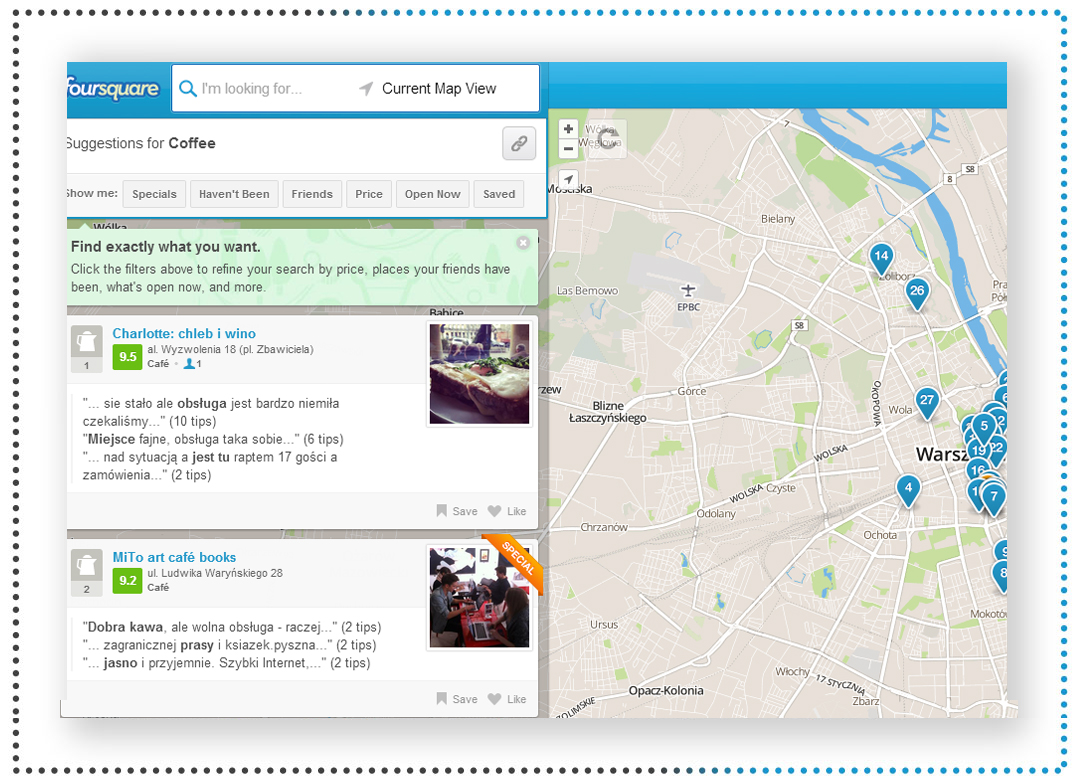Click map pin number 27
This screenshot has height=784, width=1080.
[927, 401]
